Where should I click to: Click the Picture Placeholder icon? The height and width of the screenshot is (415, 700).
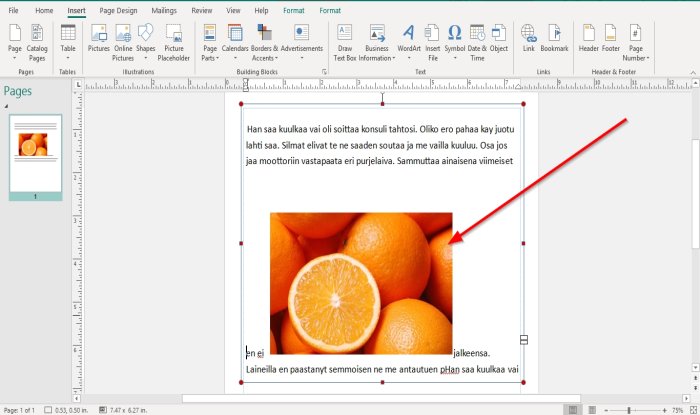point(174,42)
